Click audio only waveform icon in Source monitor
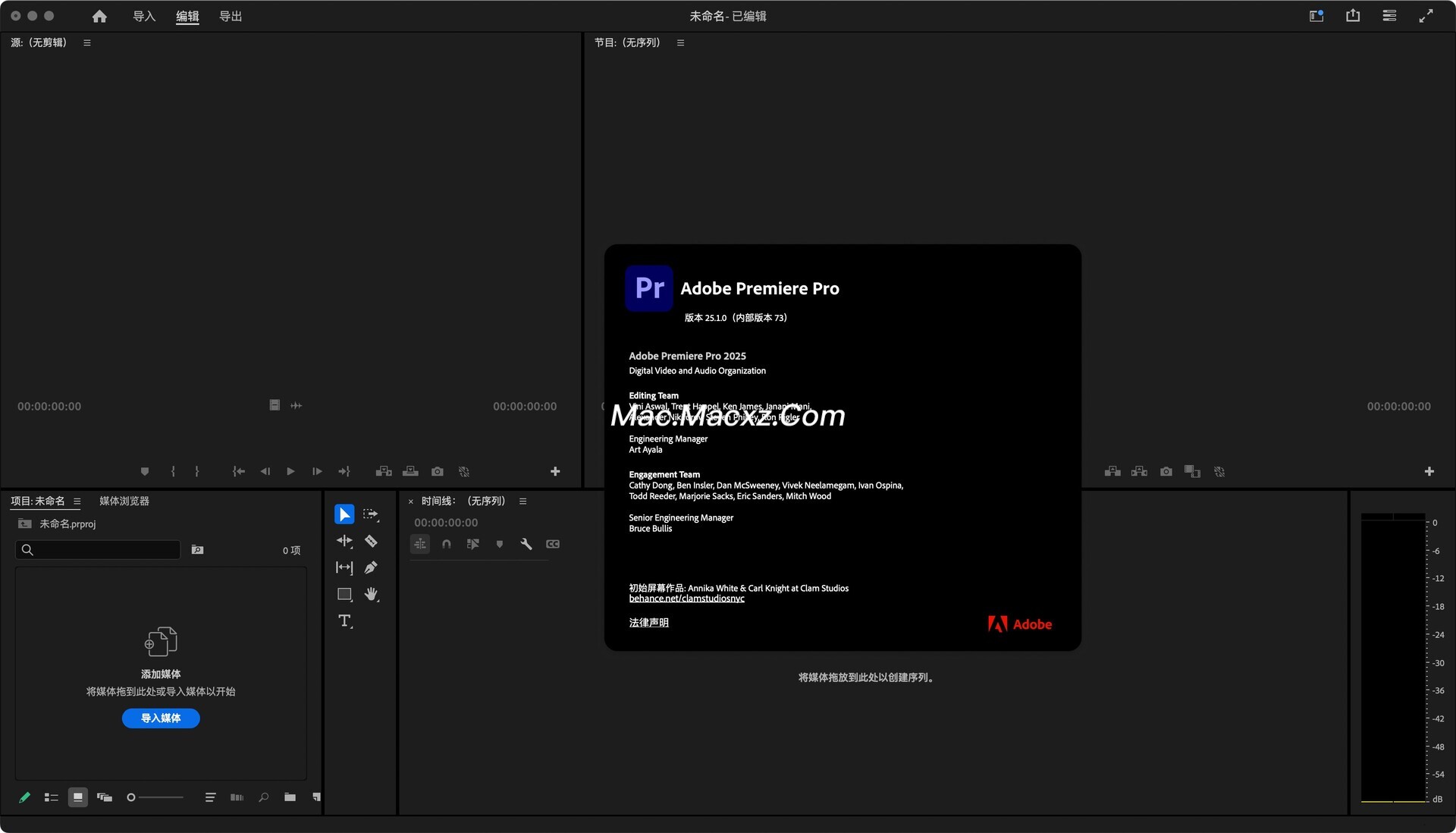The width and height of the screenshot is (1456, 833). coord(297,406)
